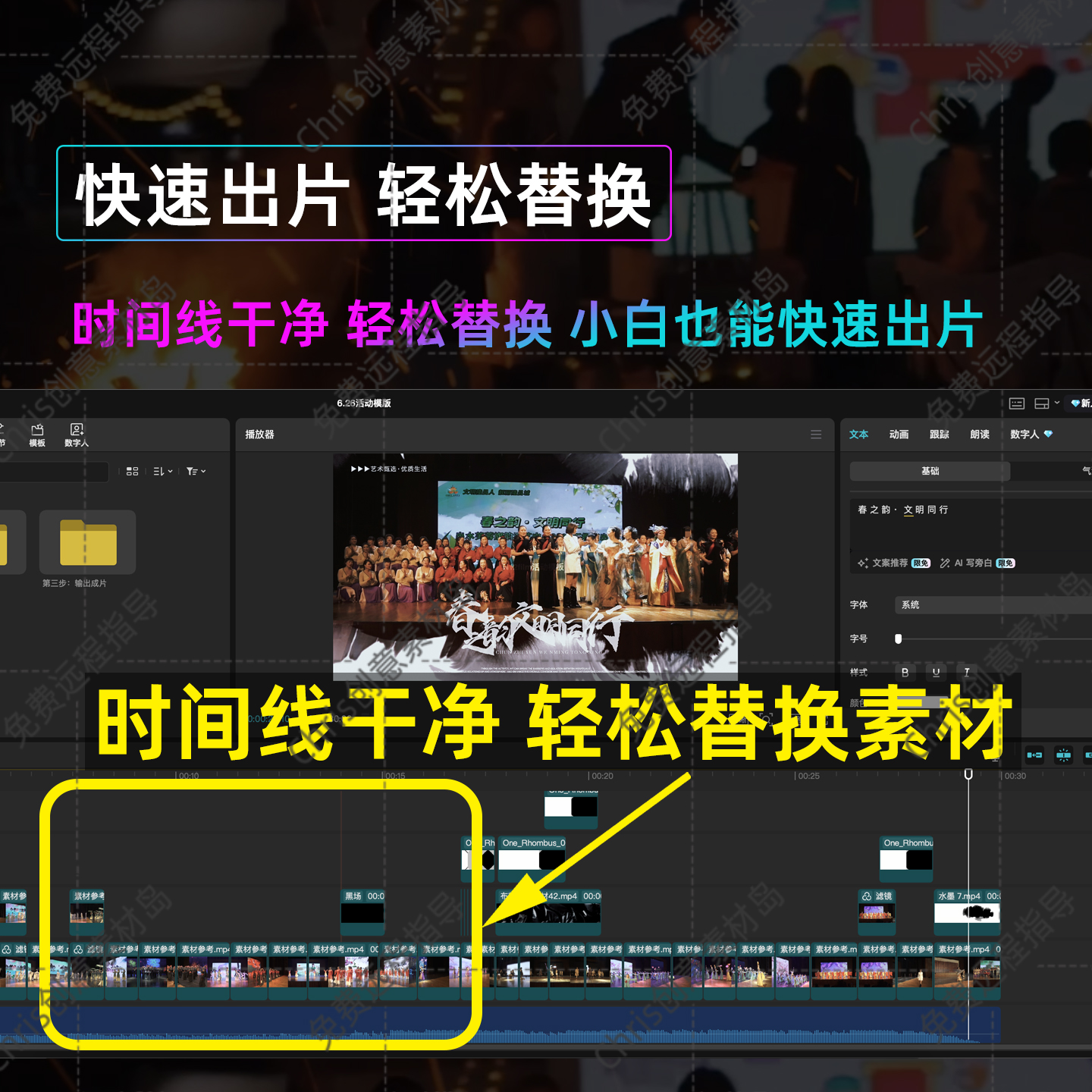Click the AI 写旁白 button
The image size is (1092, 1092).
click(x=977, y=563)
